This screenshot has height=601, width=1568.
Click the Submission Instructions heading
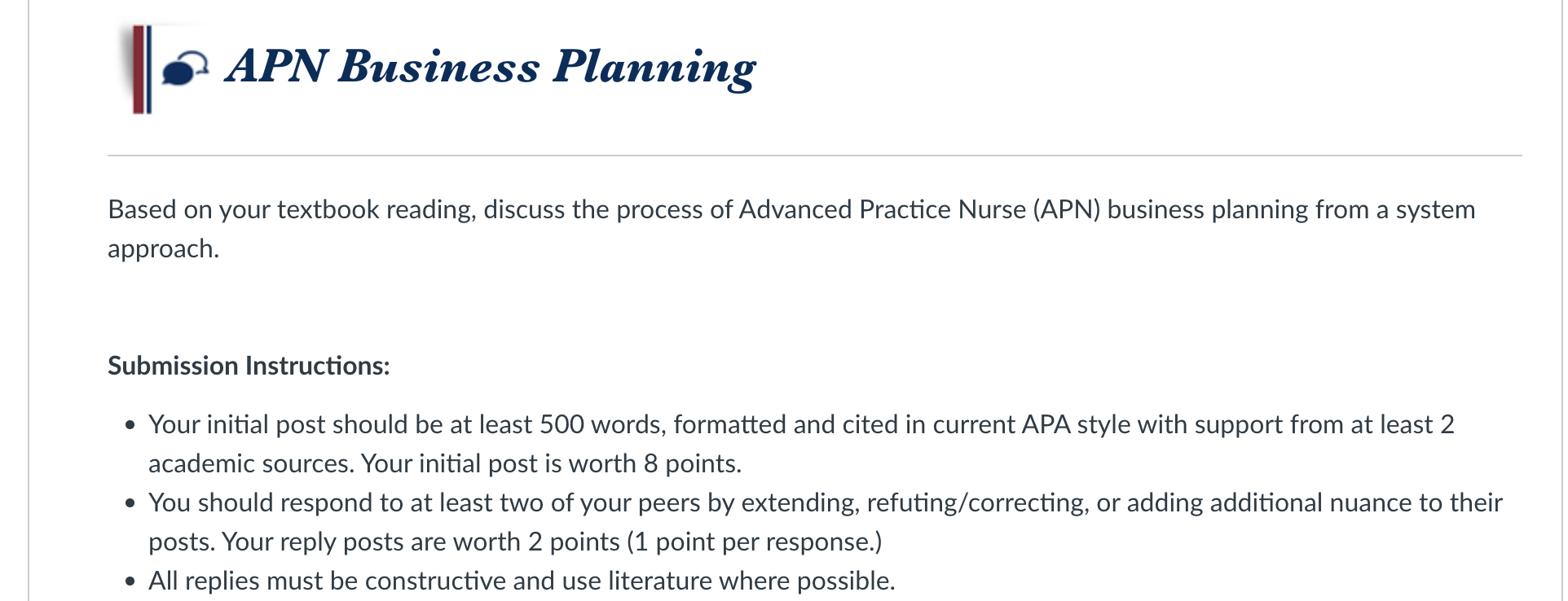tap(249, 366)
